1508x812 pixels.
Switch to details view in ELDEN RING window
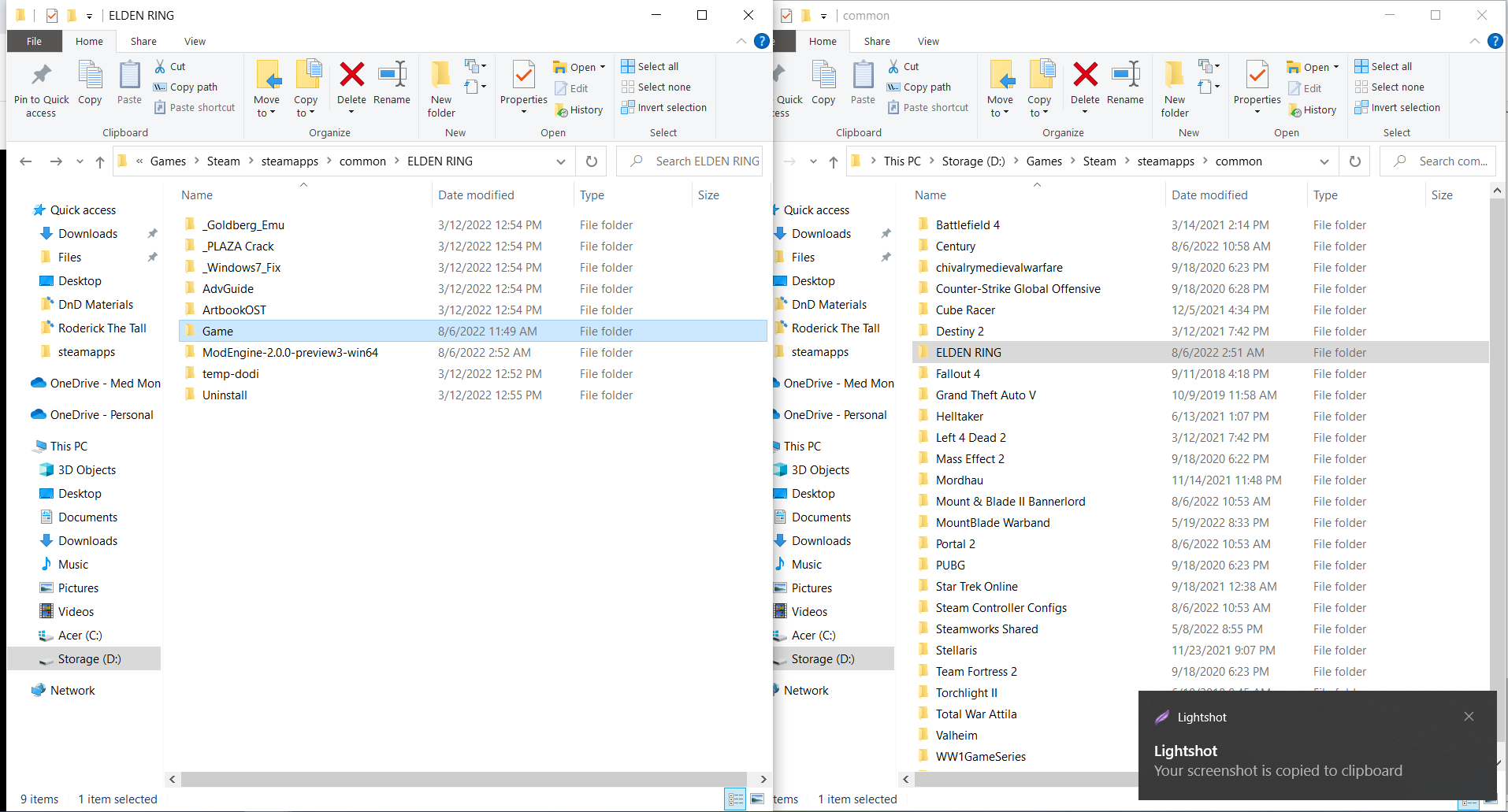click(735, 799)
